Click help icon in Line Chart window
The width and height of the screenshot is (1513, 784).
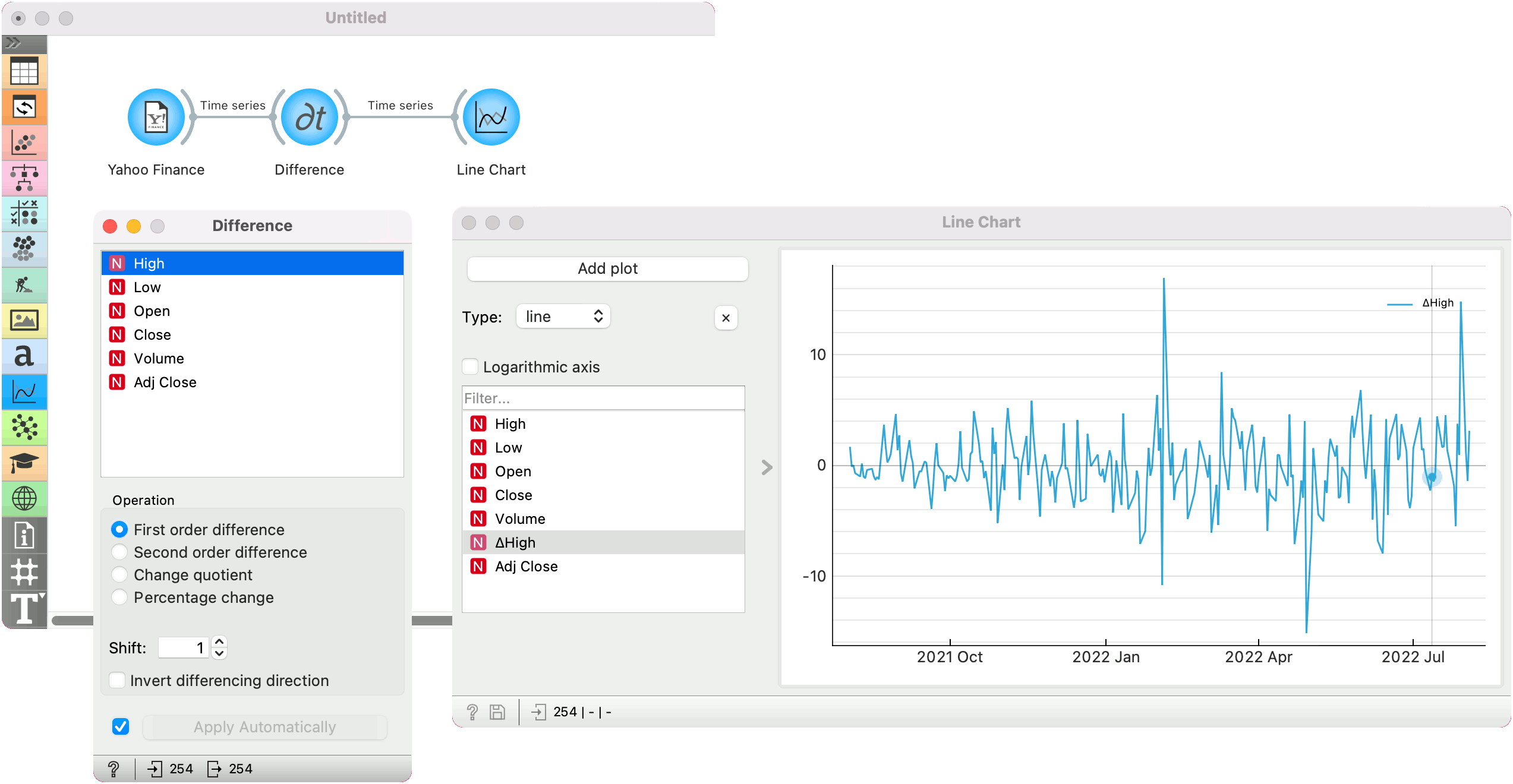472,712
